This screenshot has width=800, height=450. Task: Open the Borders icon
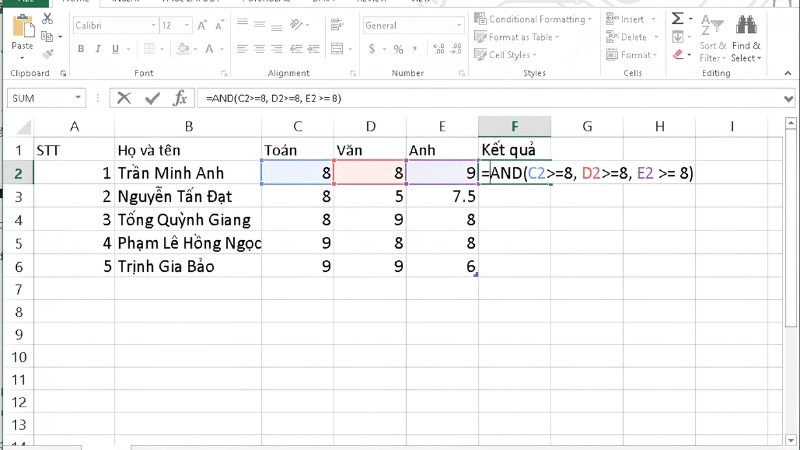click(x=149, y=49)
